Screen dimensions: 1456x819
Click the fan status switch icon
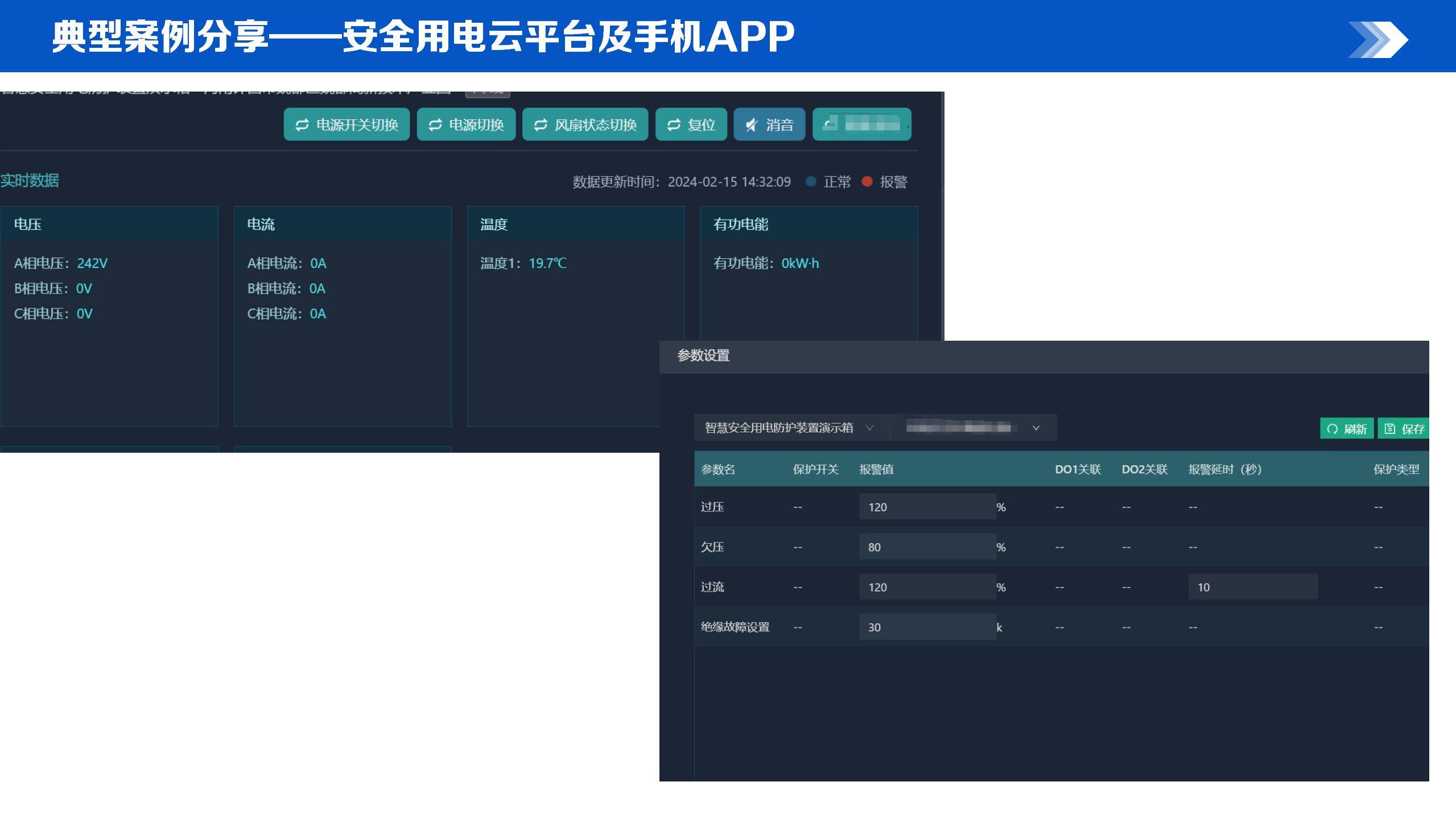(541, 125)
